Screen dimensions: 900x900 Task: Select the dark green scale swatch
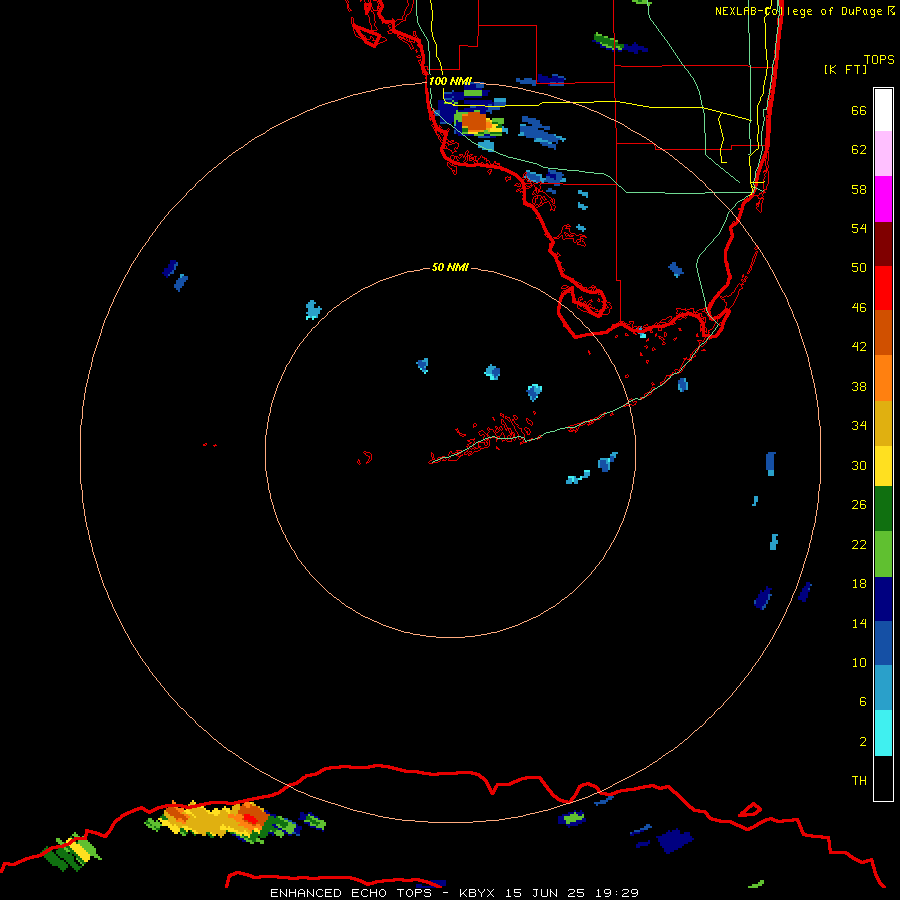[883, 509]
